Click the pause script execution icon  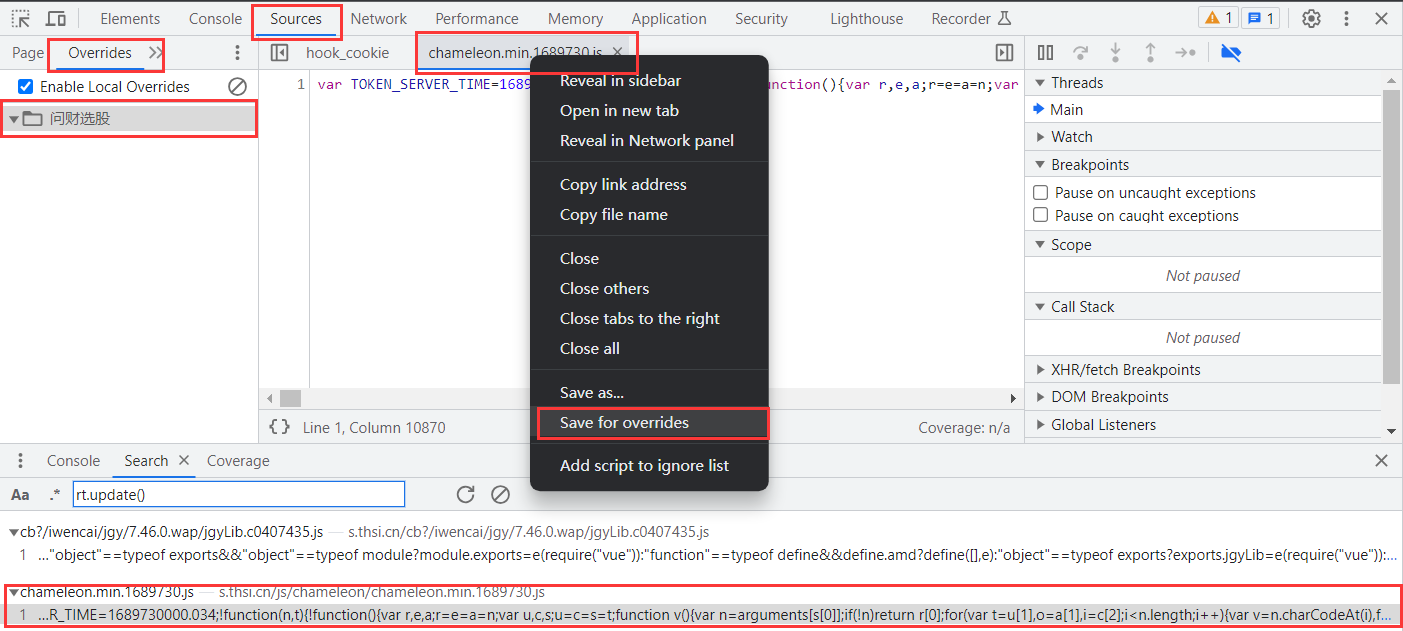click(x=1045, y=52)
